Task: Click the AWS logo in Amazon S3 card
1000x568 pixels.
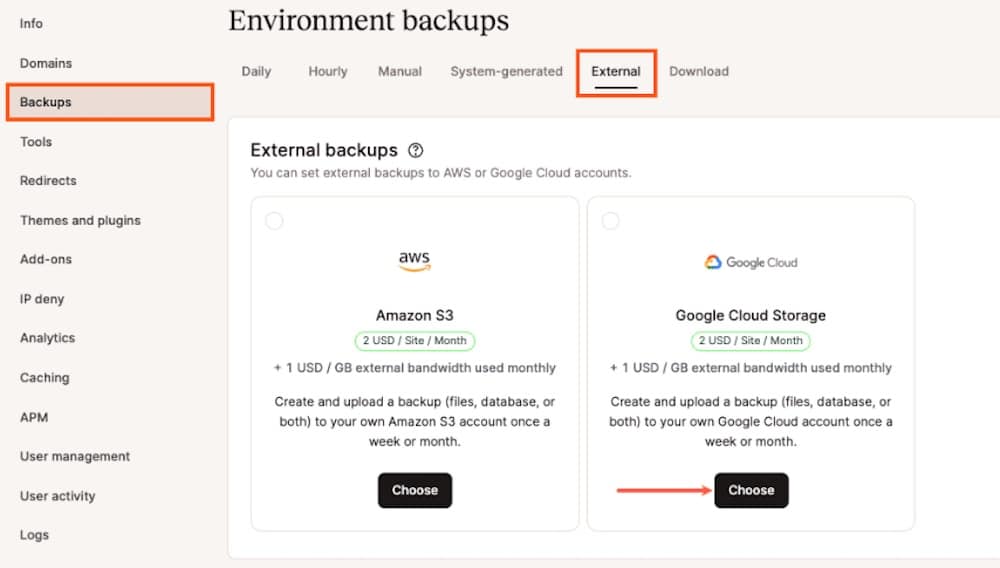Action: click(x=414, y=261)
